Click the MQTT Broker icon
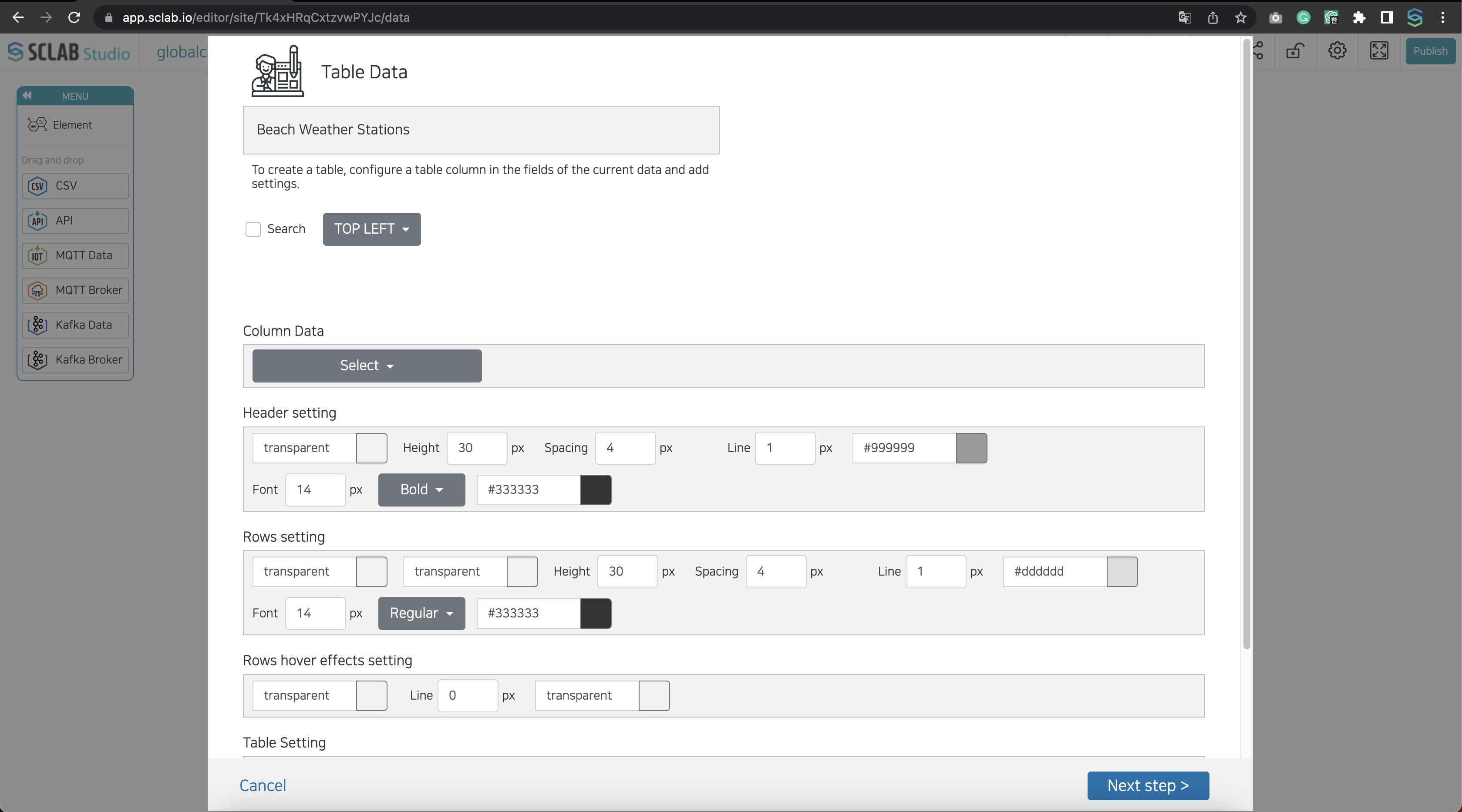Image resolution: width=1462 pixels, height=812 pixels. (x=38, y=289)
